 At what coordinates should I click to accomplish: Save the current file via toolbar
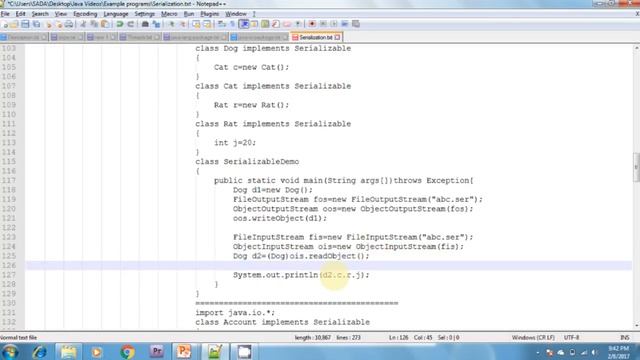25,24
